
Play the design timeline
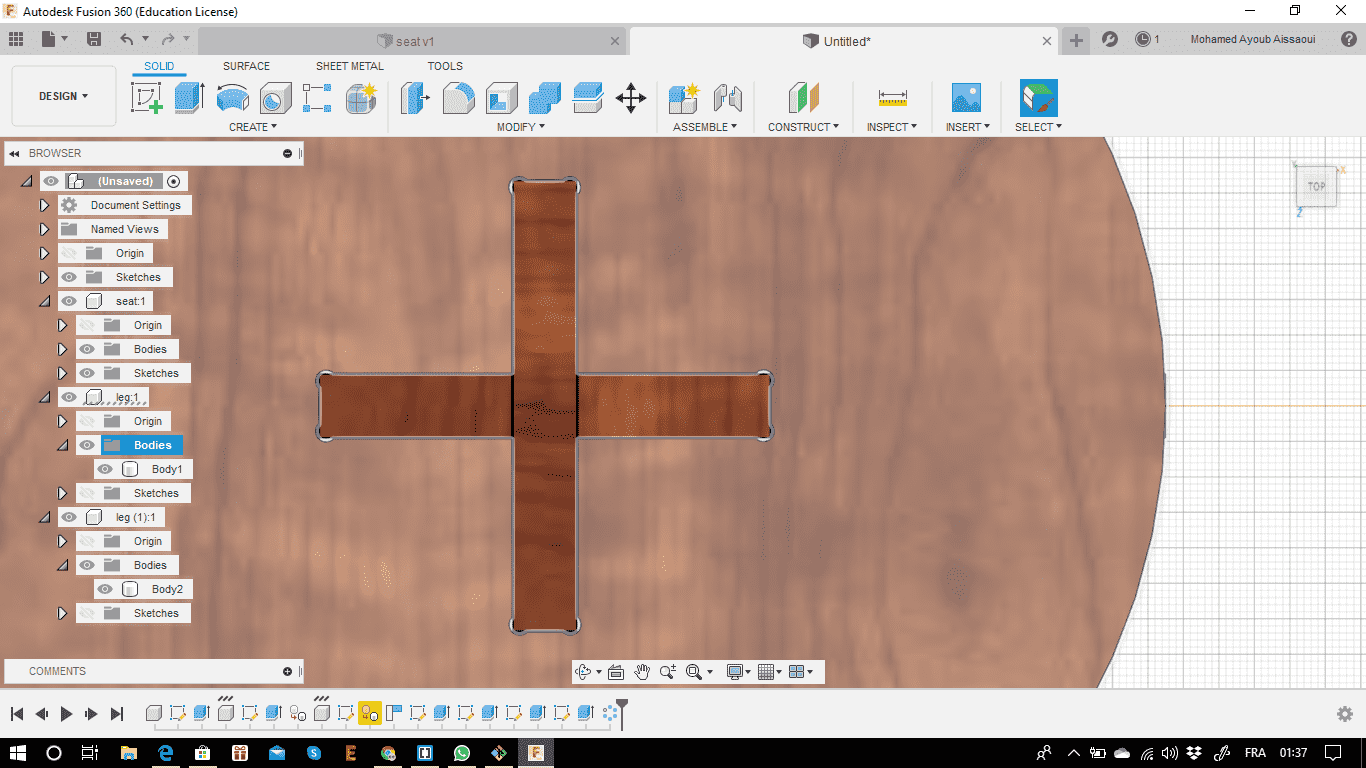(x=66, y=714)
